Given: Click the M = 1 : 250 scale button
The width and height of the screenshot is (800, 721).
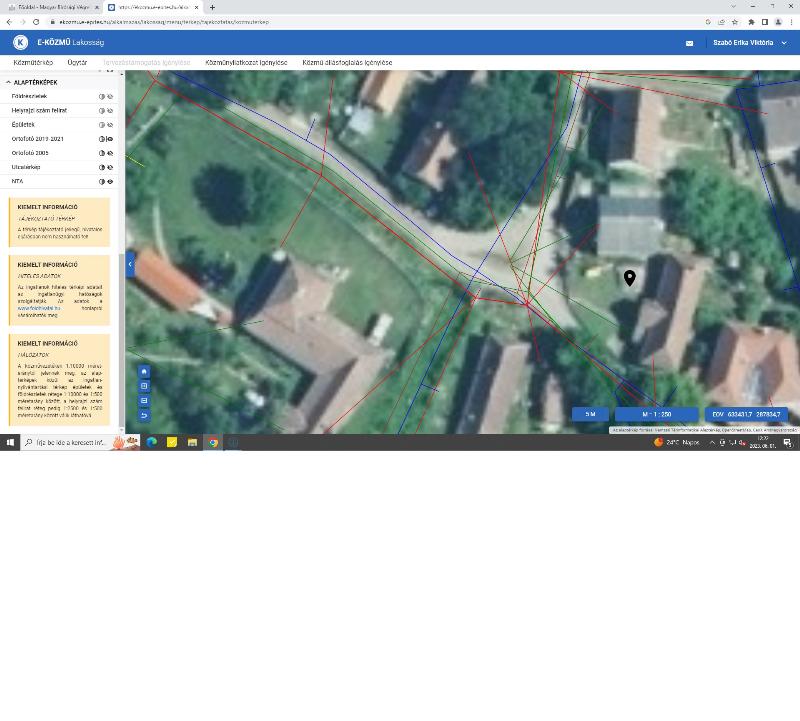Looking at the screenshot, I should tap(656, 414).
